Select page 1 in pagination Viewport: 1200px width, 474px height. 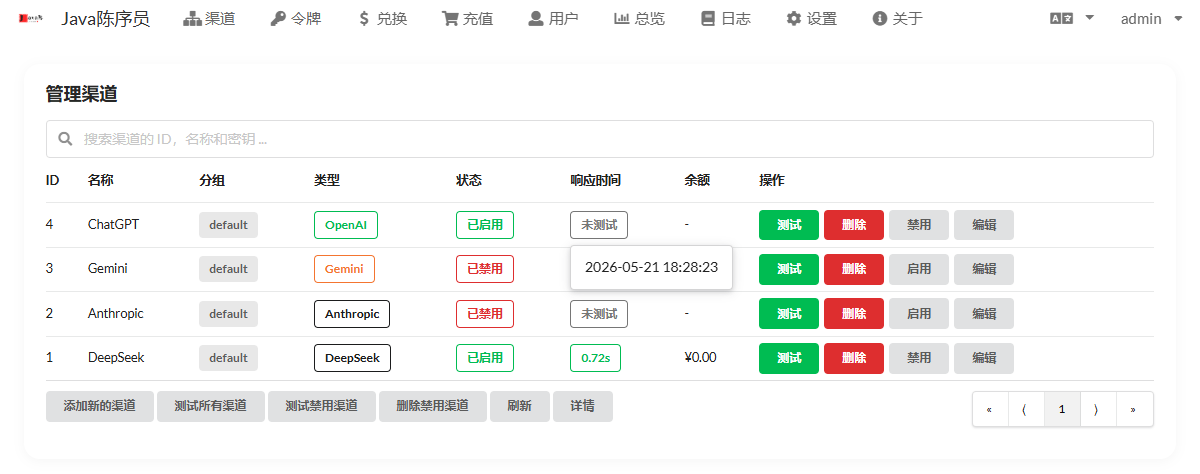pyautogui.click(x=1062, y=409)
